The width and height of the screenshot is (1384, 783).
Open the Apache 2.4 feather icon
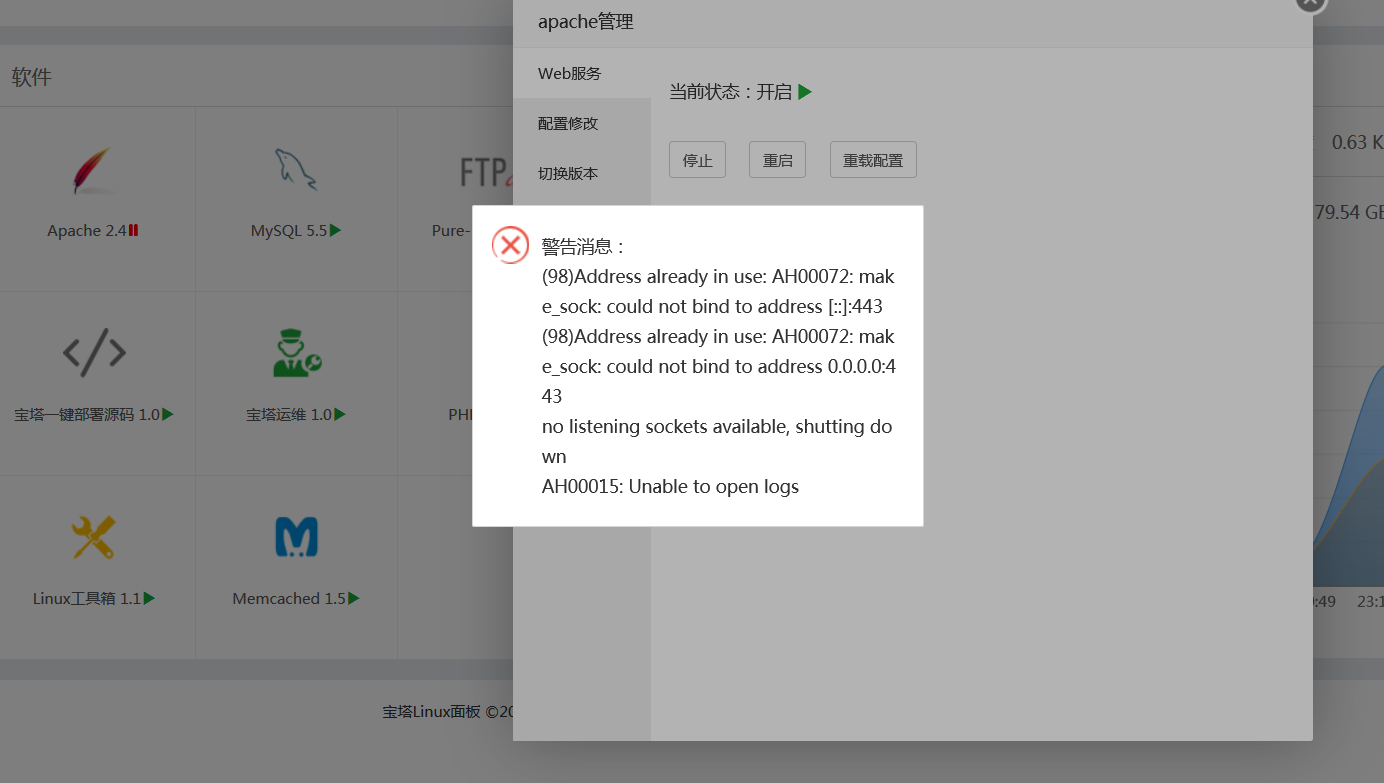(93, 170)
